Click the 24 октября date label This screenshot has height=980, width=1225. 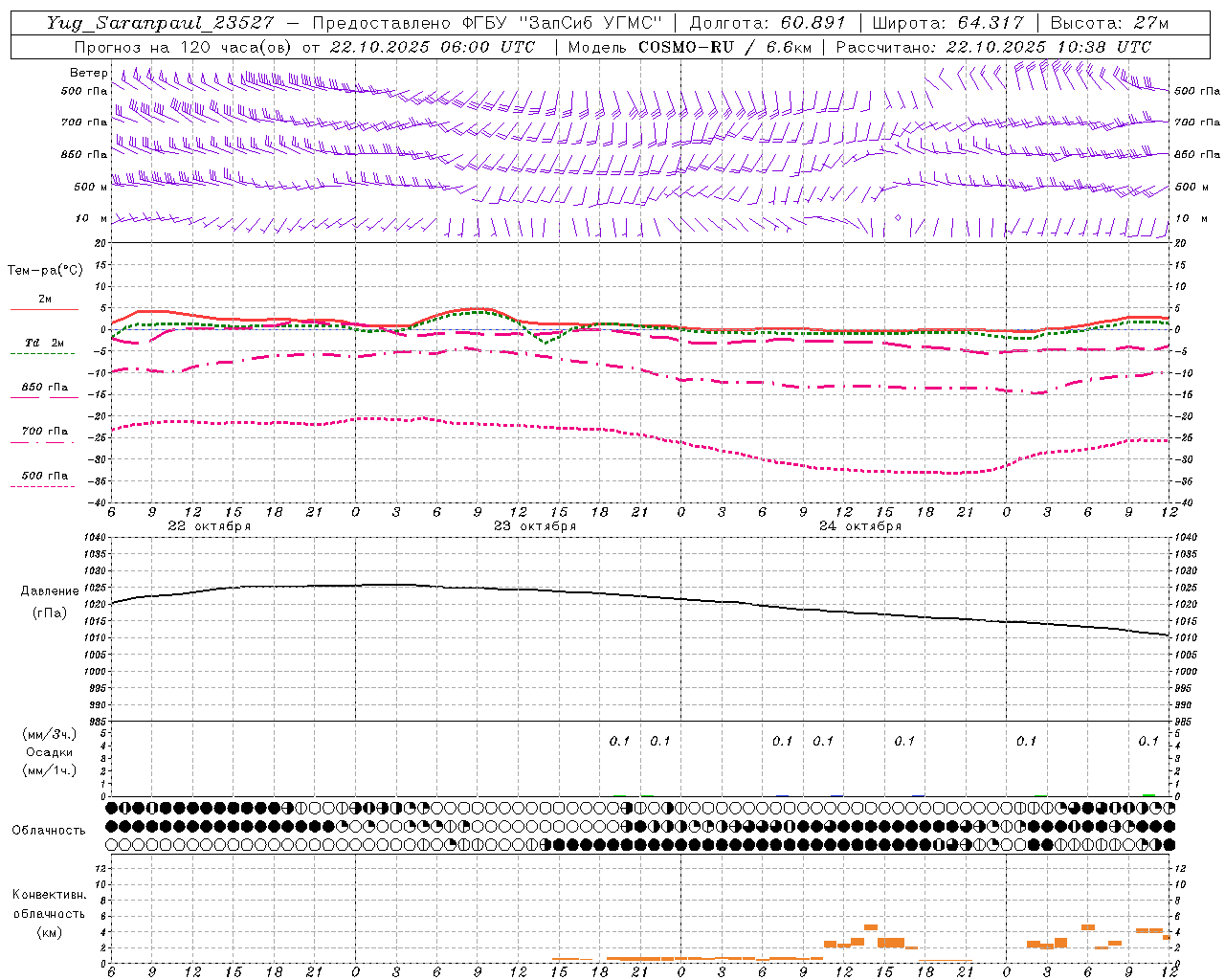point(860,525)
